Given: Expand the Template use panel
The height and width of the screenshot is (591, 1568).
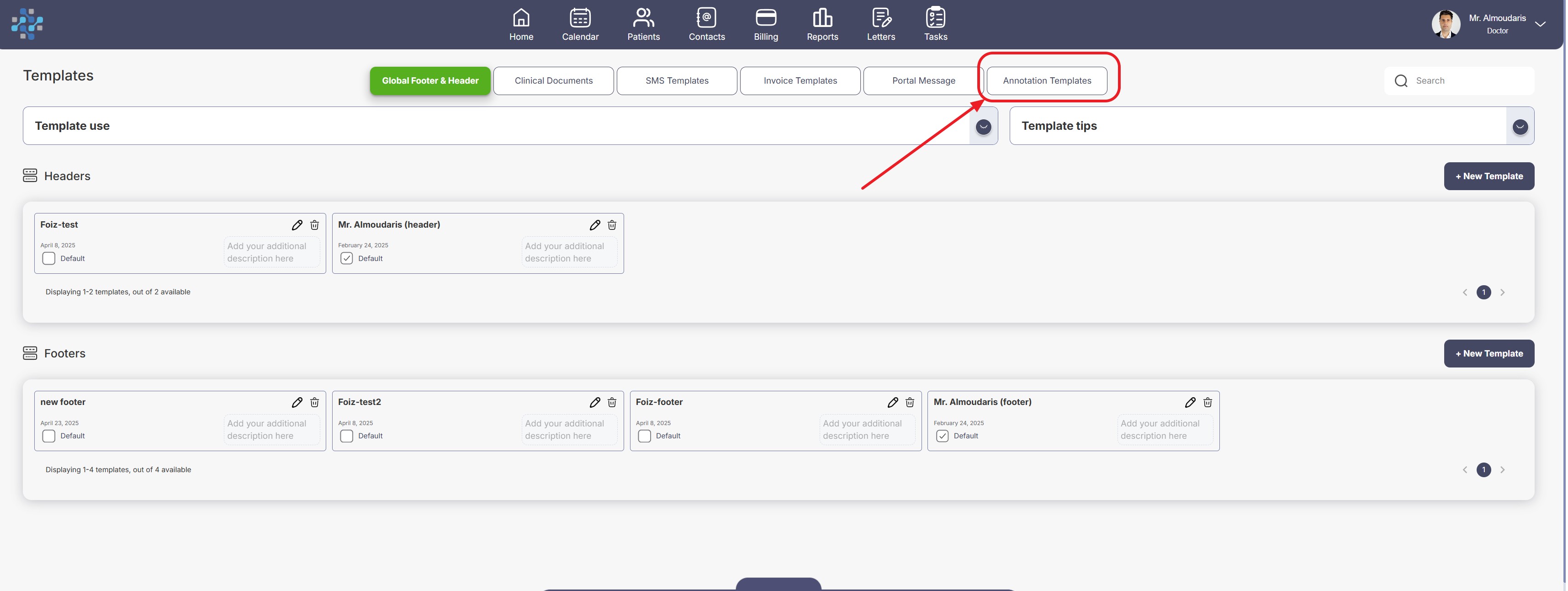Looking at the screenshot, I should [983, 127].
